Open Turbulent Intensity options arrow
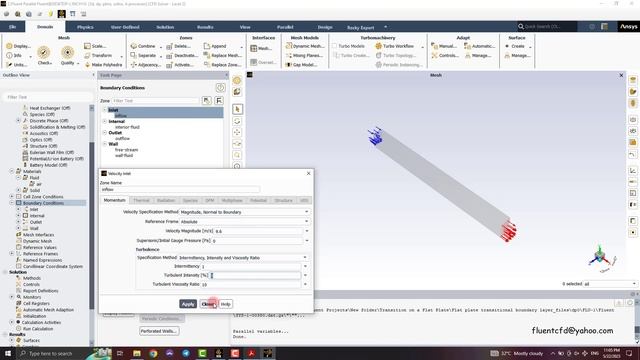Viewport: 640px width, 360px height. pos(305,275)
